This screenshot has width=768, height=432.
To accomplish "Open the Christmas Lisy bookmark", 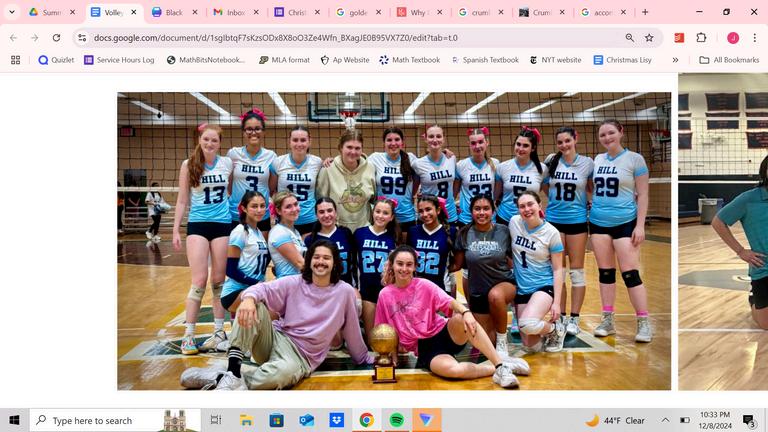I will click(x=623, y=60).
